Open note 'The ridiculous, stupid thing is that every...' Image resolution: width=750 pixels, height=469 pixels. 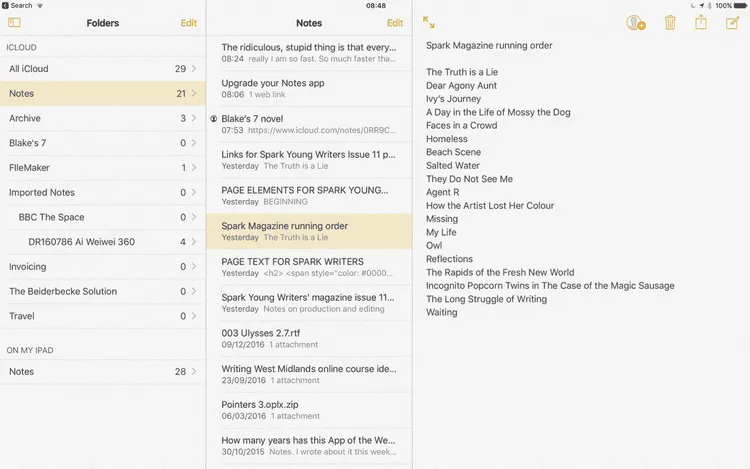tap(309, 53)
